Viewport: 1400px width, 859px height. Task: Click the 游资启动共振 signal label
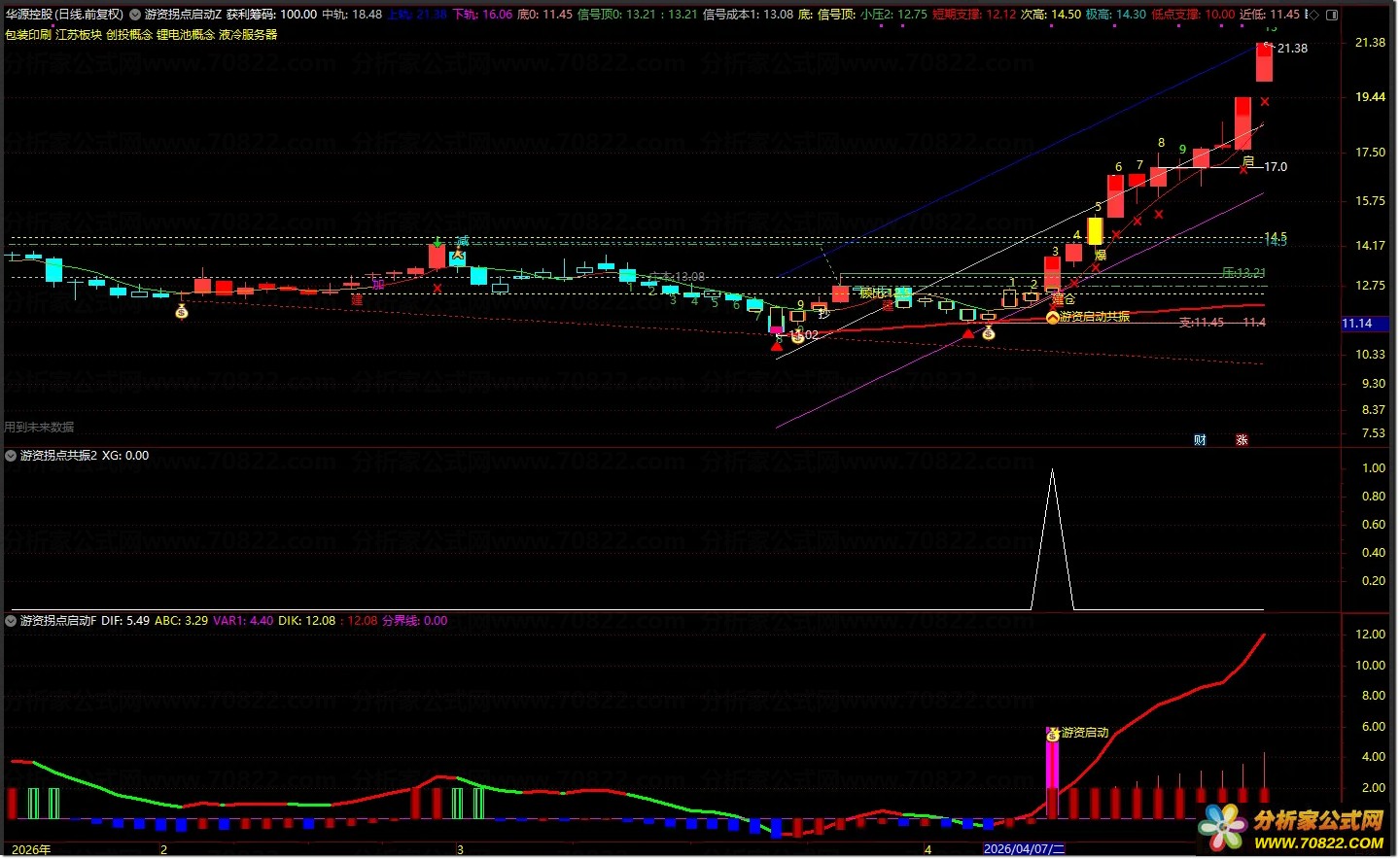tap(1095, 317)
